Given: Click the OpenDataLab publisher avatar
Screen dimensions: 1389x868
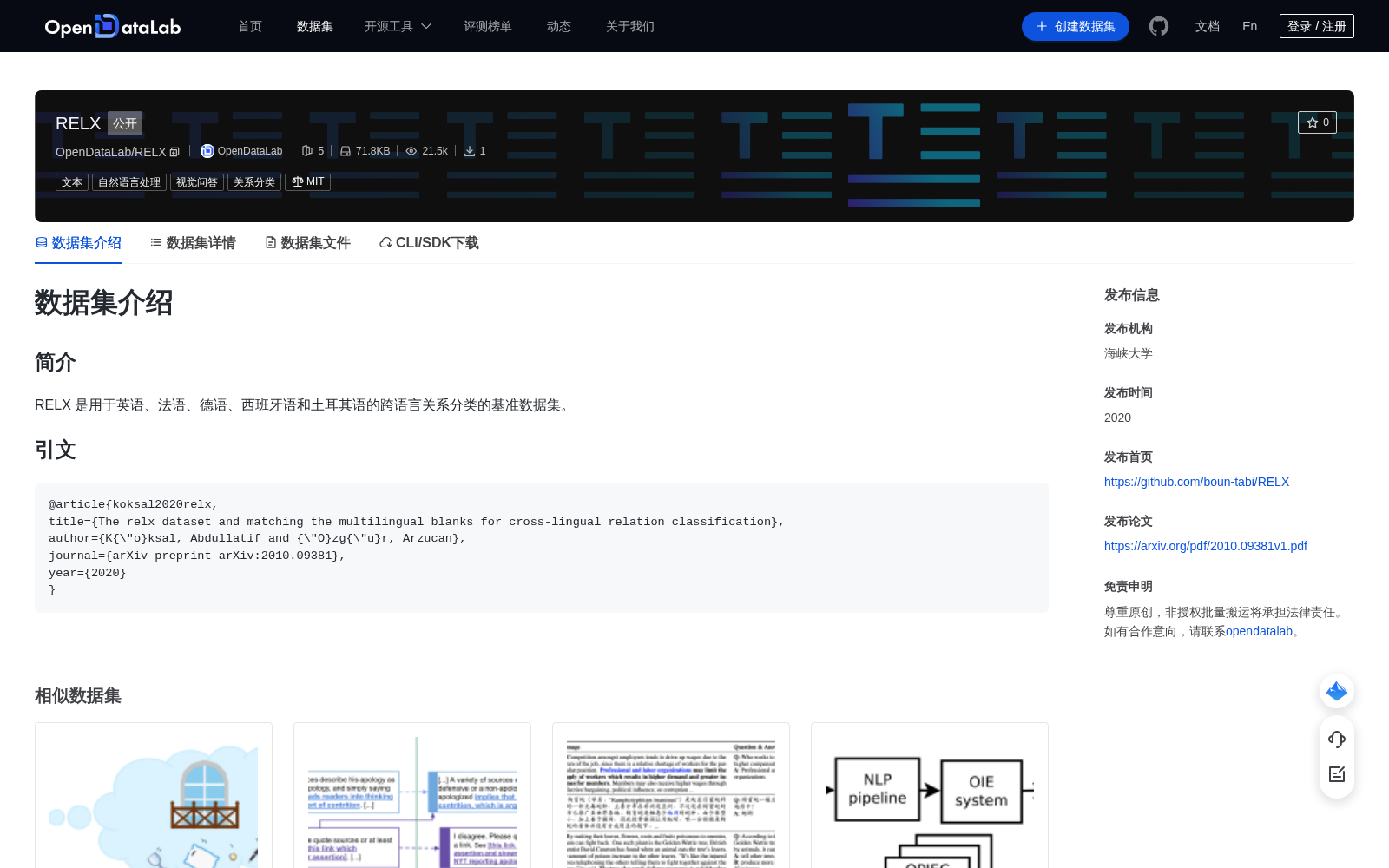Looking at the screenshot, I should pyautogui.click(x=207, y=151).
